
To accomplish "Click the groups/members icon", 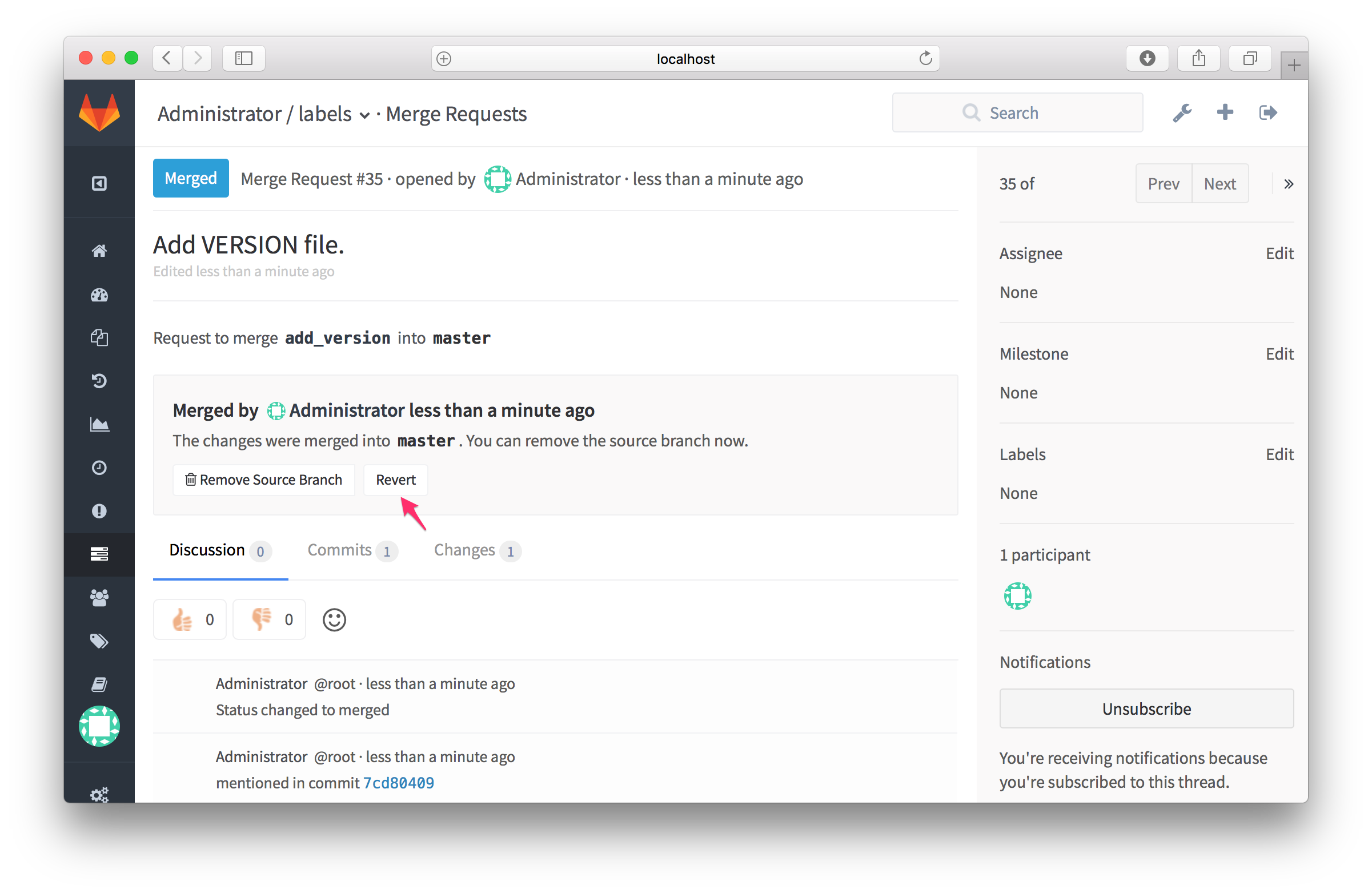I will (99, 597).
